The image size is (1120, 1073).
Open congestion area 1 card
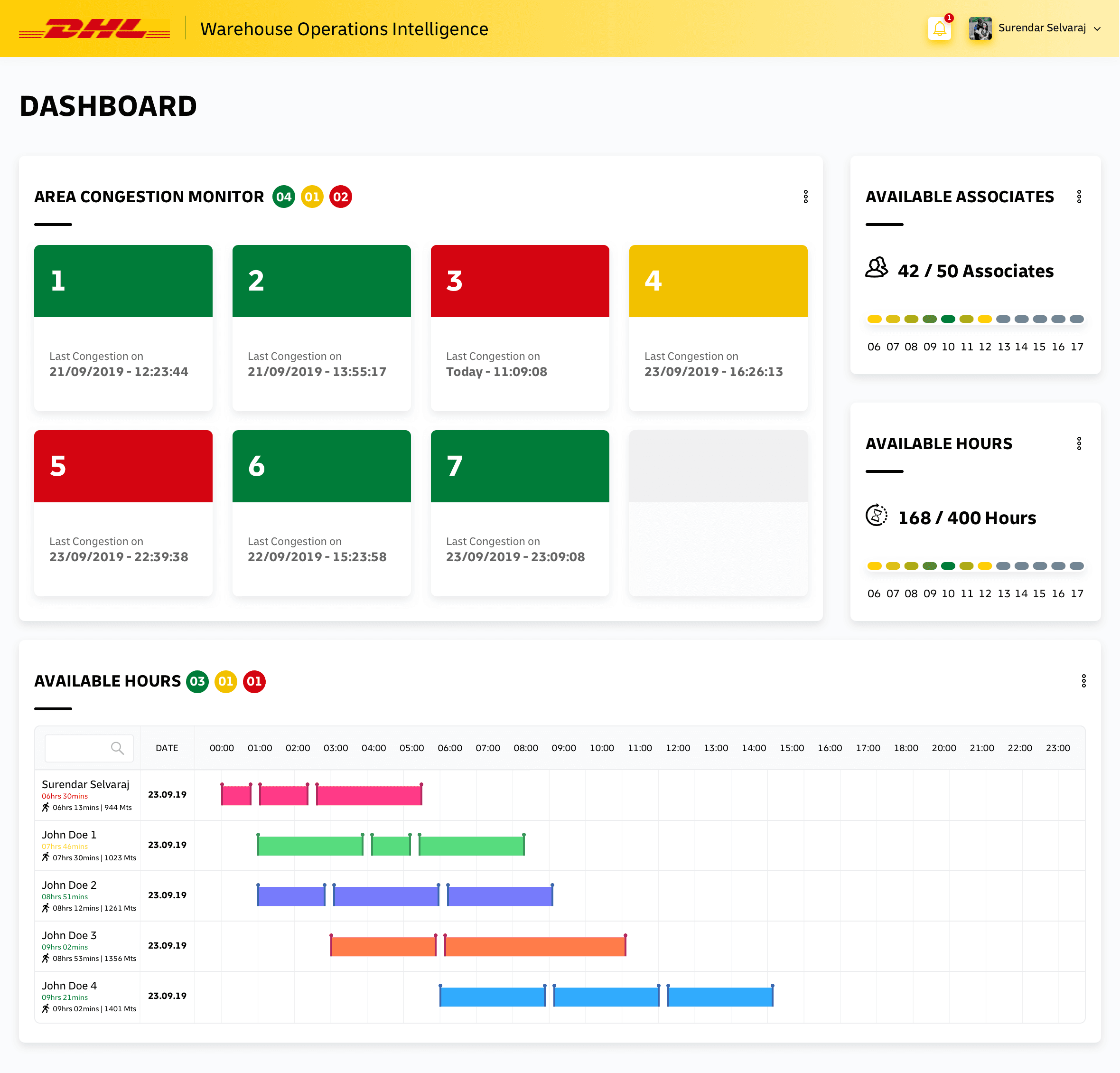click(x=123, y=328)
